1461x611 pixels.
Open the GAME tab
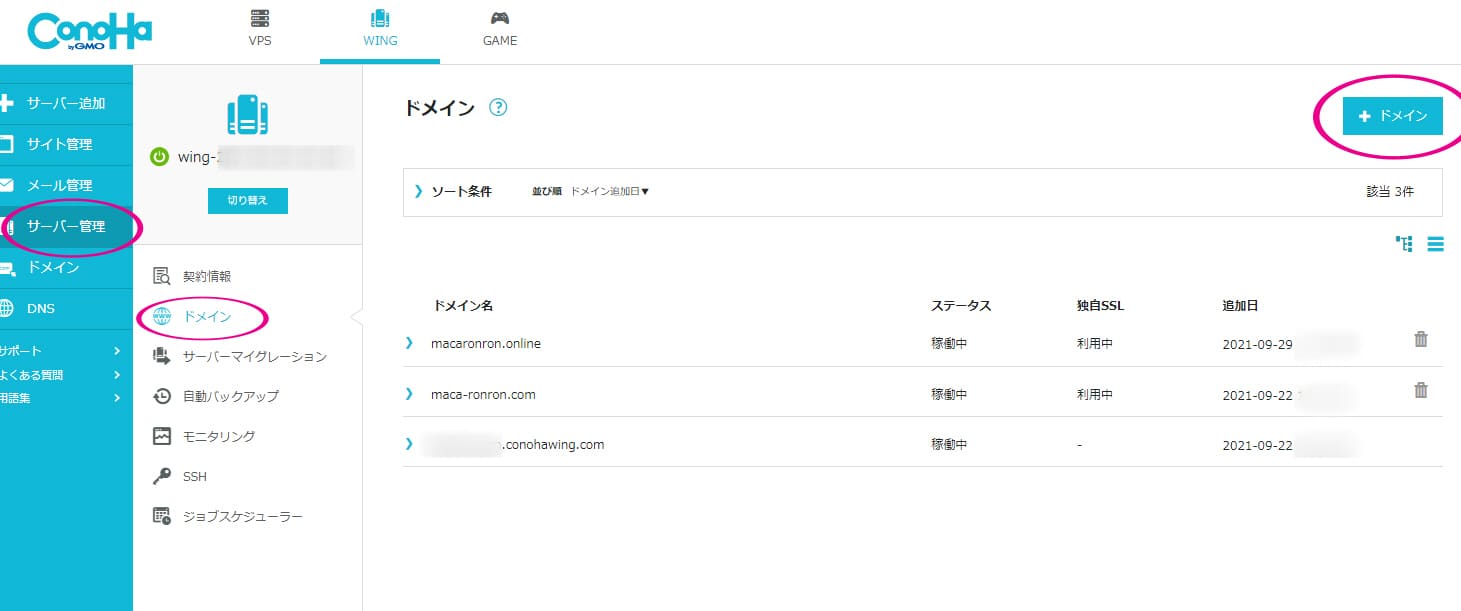tap(500, 30)
